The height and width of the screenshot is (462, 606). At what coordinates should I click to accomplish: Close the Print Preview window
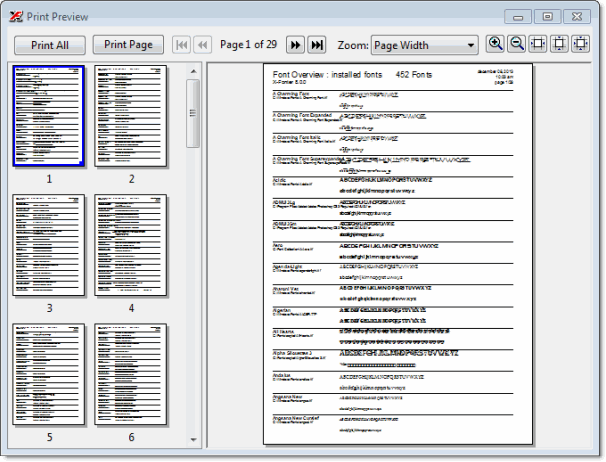[577, 17]
